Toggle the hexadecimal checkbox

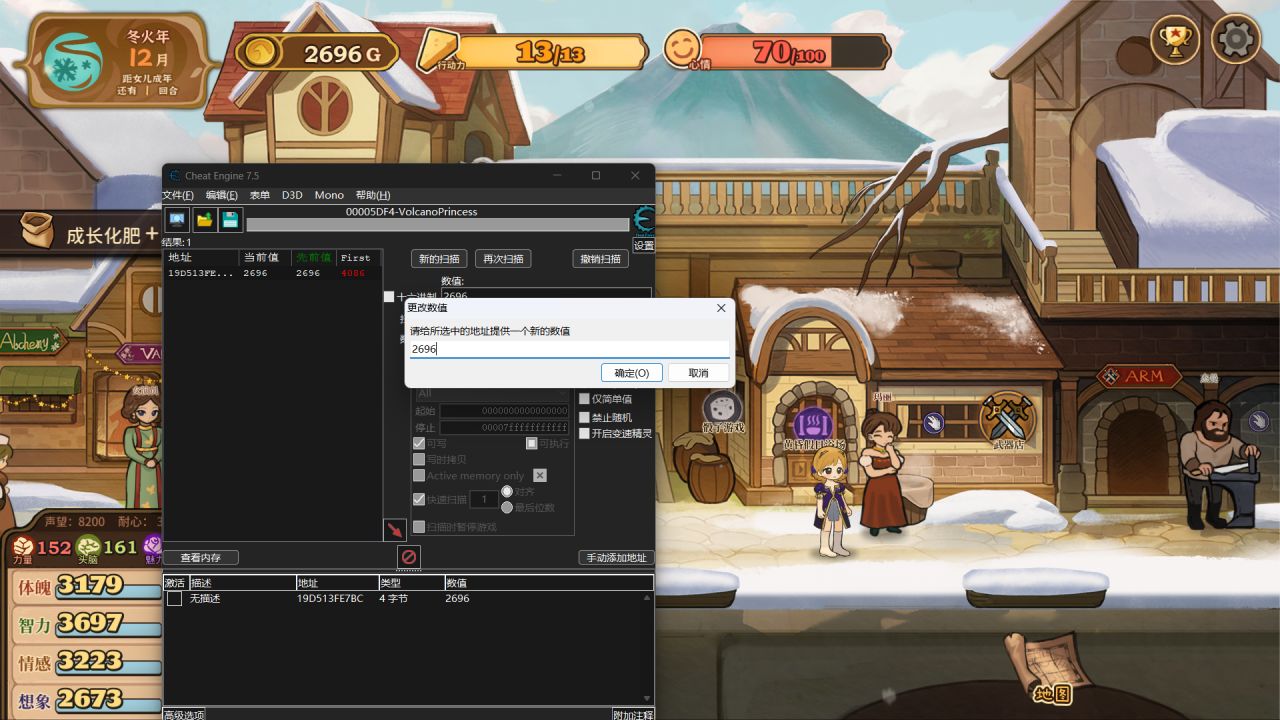click(x=389, y=297)
